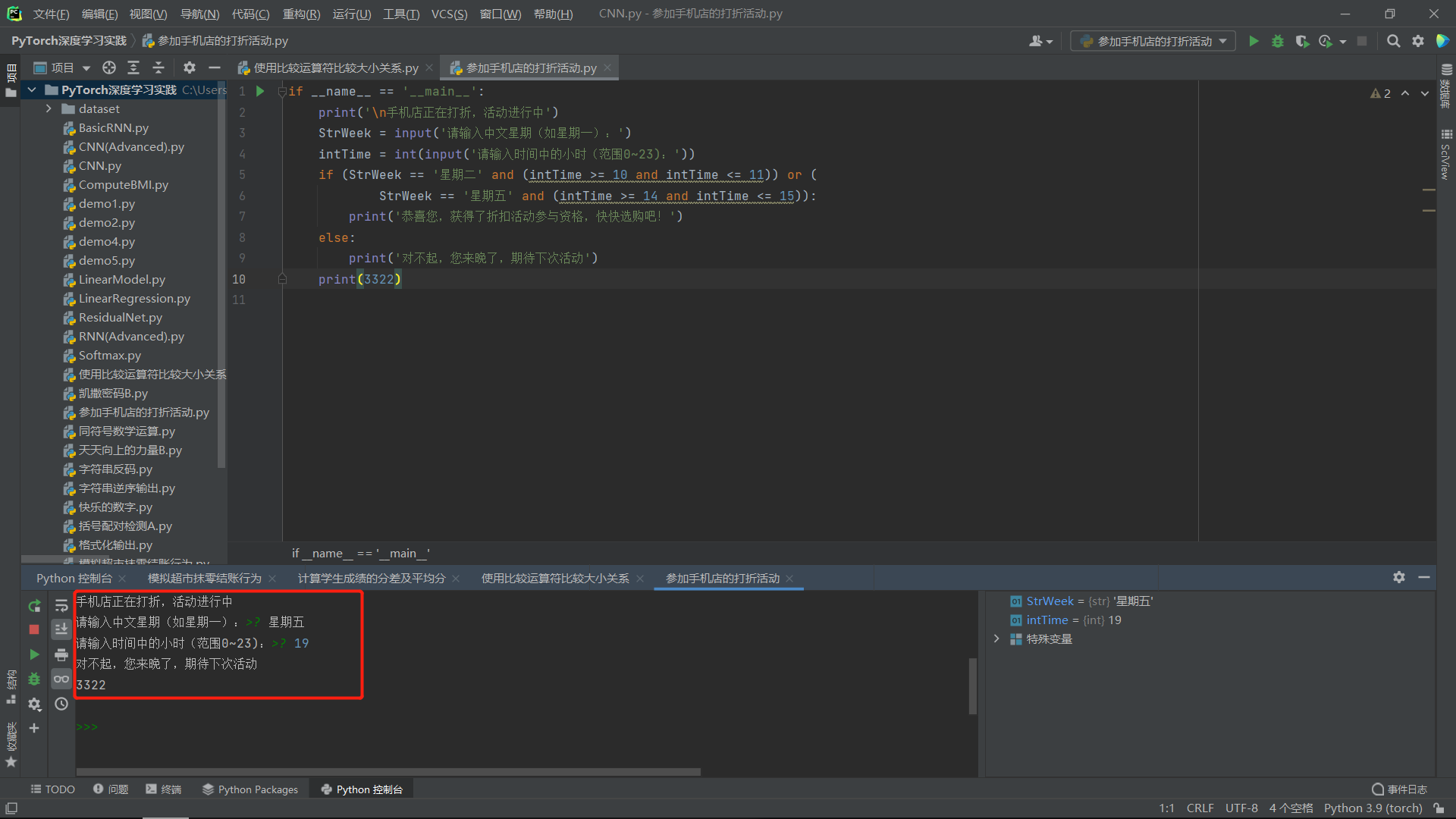Toggle show variables glasses icon in console
This screenshot has width=1456, height=819.
(61, 679)
